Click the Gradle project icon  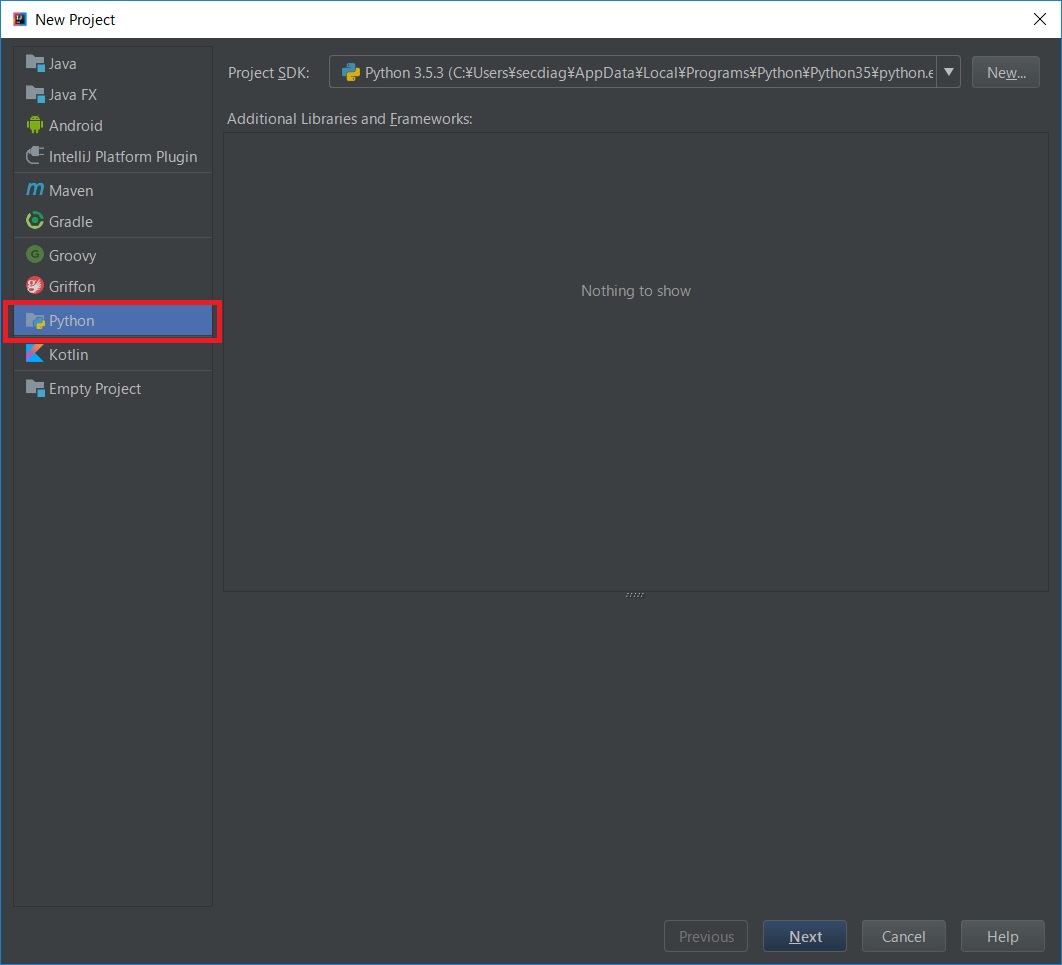(35, 221)
